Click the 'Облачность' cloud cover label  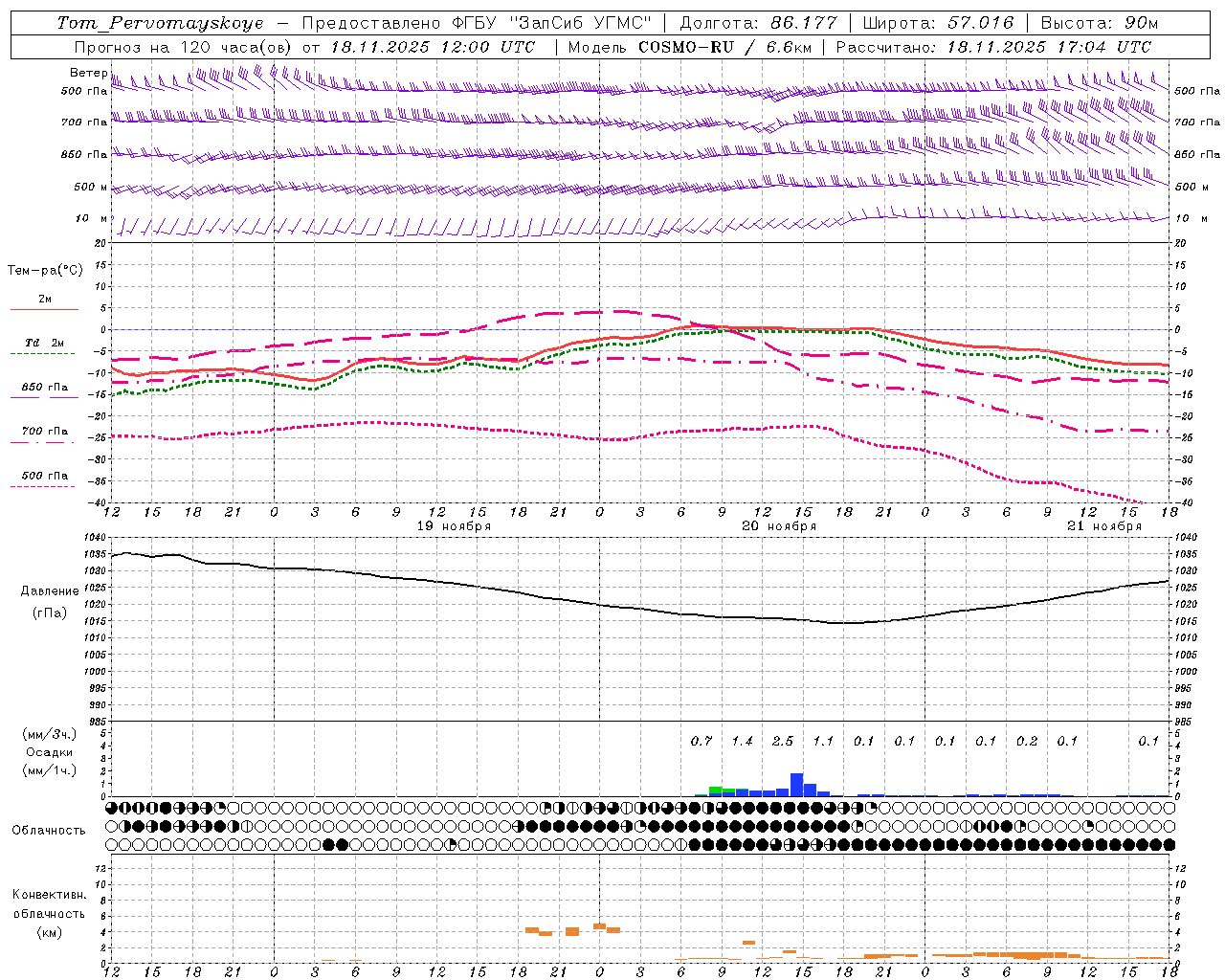click(x=49, y=831)
